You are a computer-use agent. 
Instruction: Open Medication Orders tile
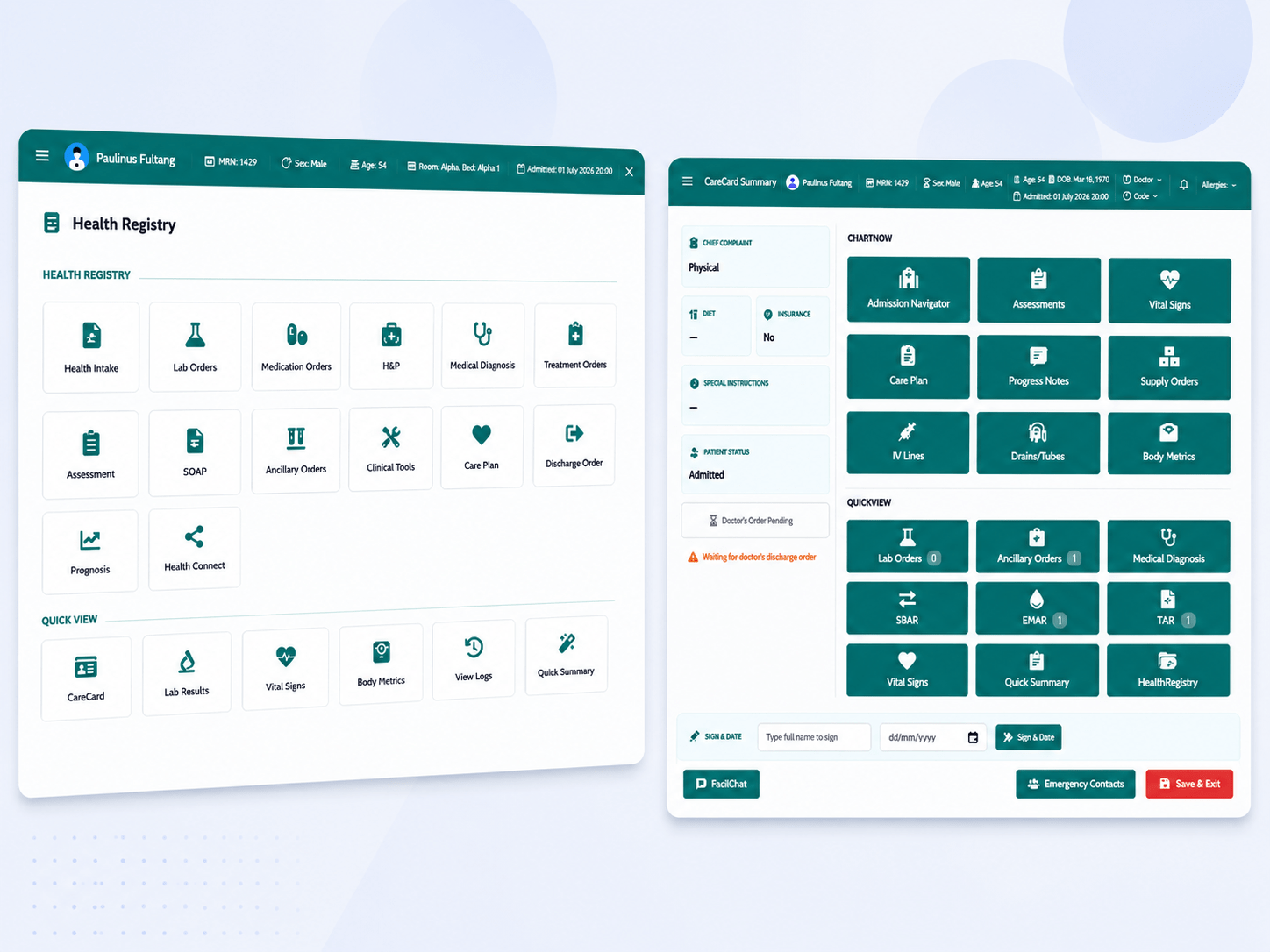point(296,345)
